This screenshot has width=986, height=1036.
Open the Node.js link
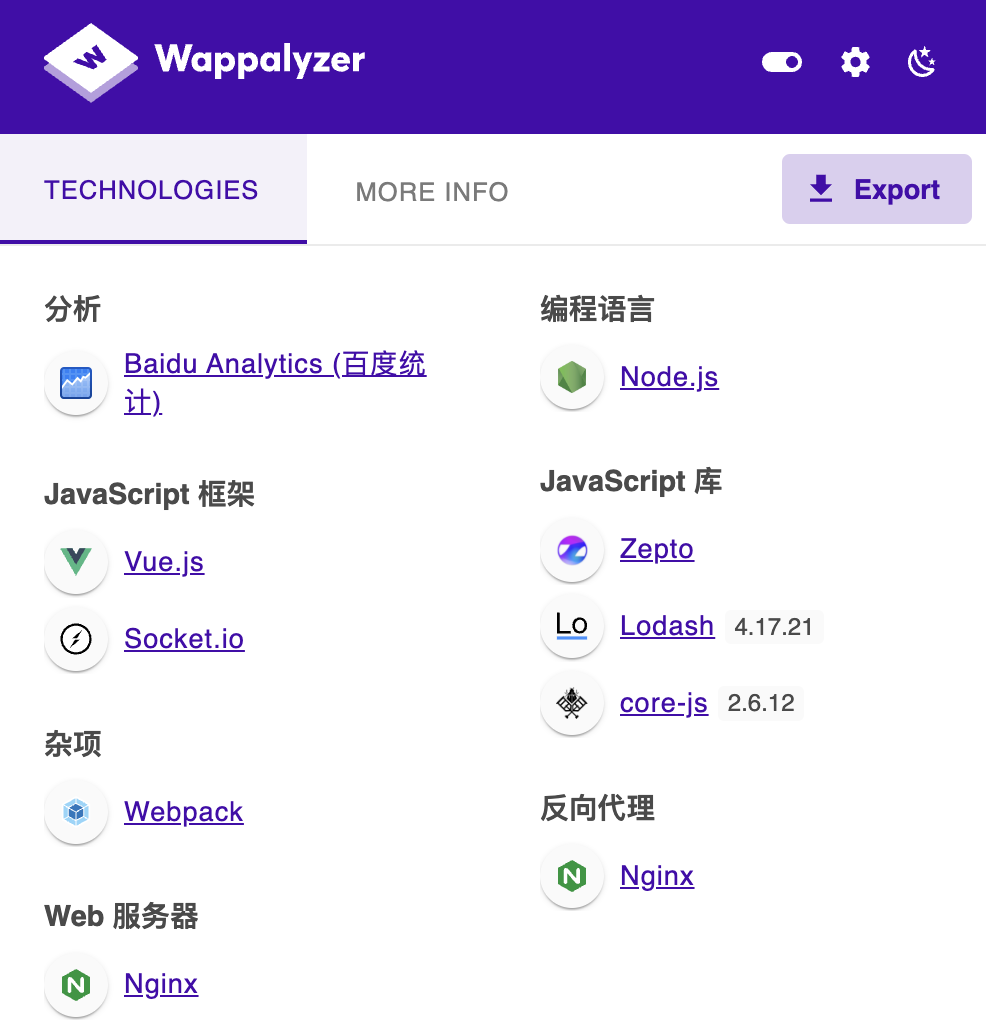pos(669,377)
